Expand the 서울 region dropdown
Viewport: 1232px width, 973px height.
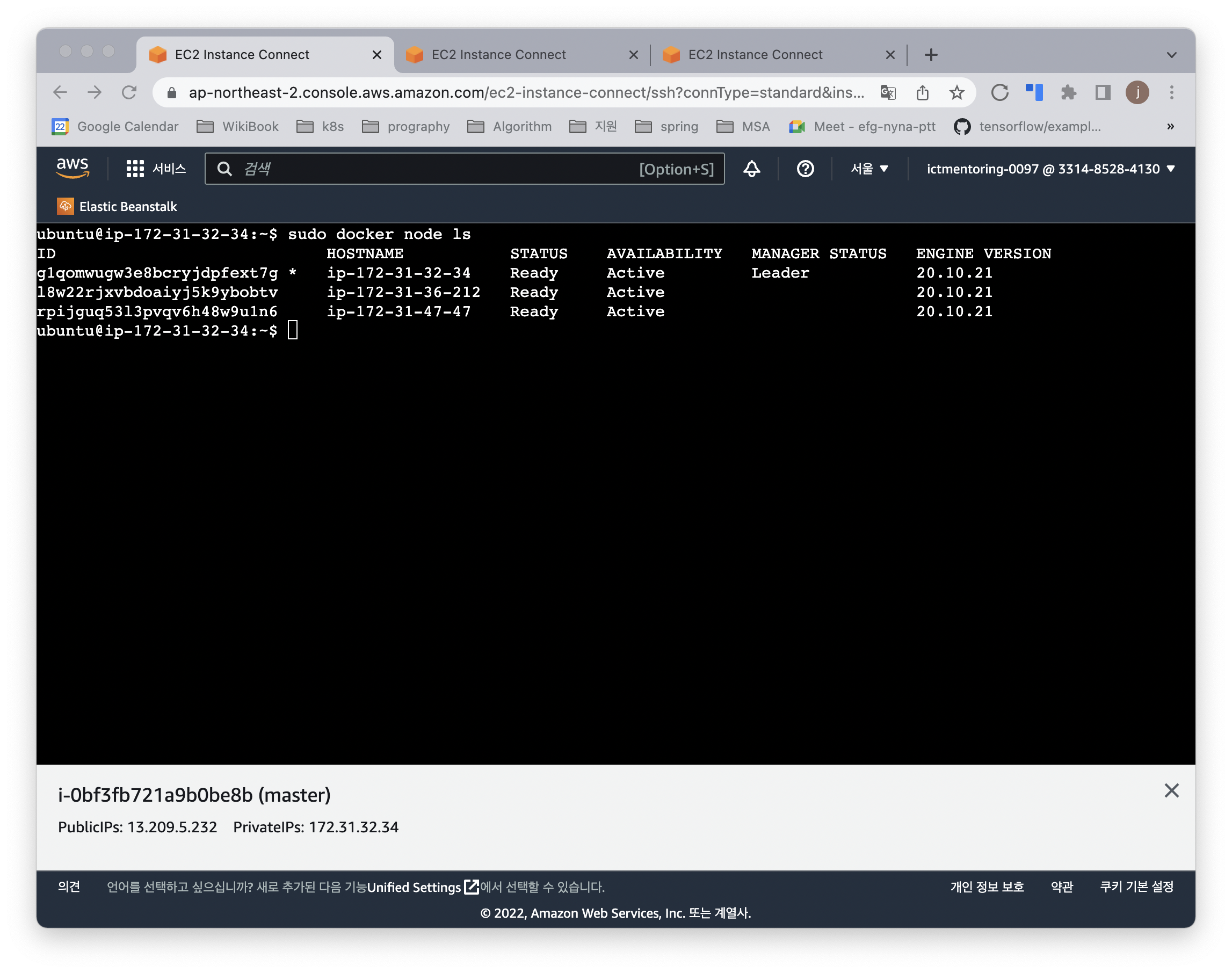tap(869, 169)
